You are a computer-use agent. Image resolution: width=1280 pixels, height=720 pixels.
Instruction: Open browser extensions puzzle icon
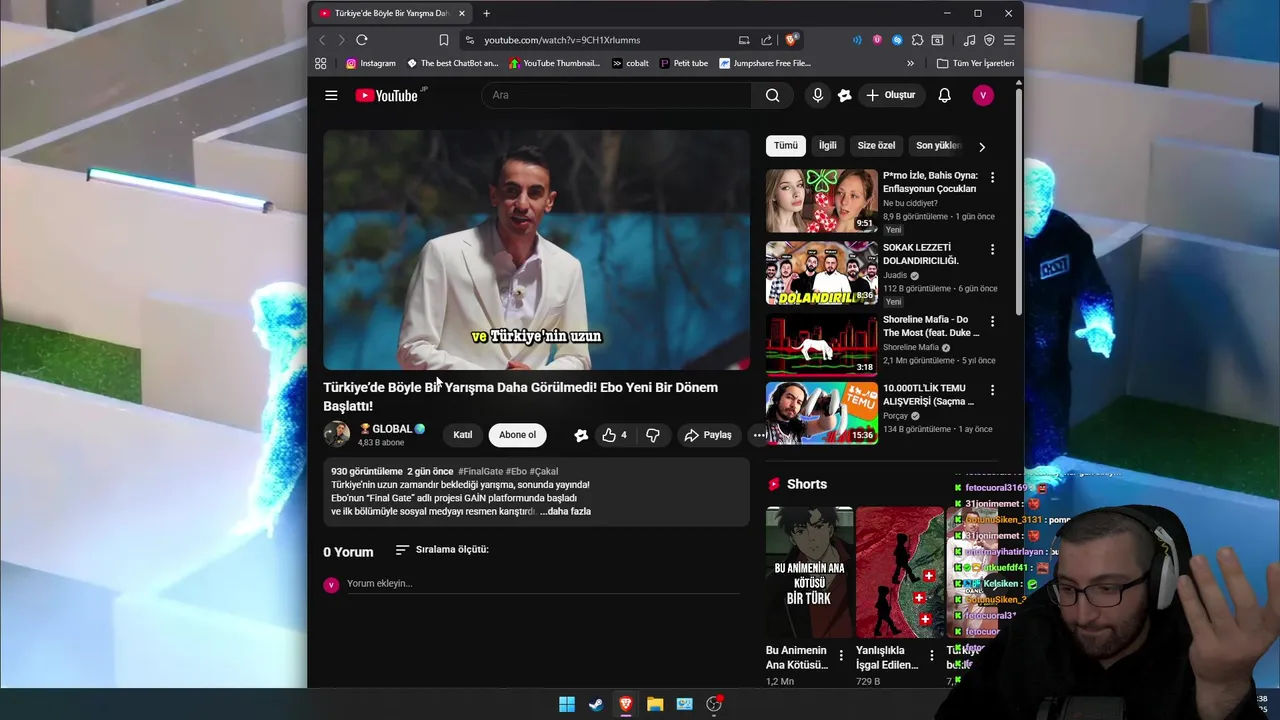917,40
